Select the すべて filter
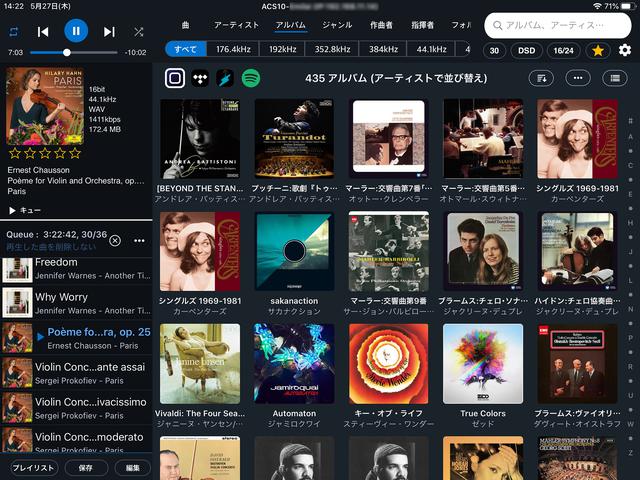The image size is (640, 480). coord(186,49)
